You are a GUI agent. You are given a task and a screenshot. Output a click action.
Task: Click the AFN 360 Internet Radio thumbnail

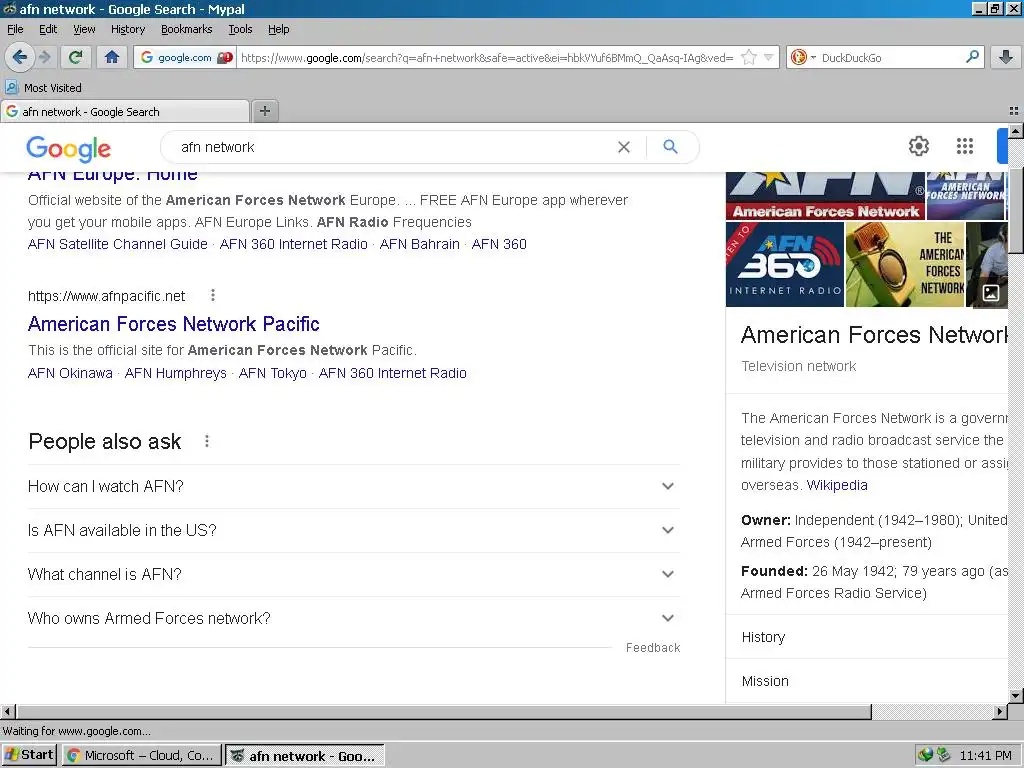click(x=784, y=264)
